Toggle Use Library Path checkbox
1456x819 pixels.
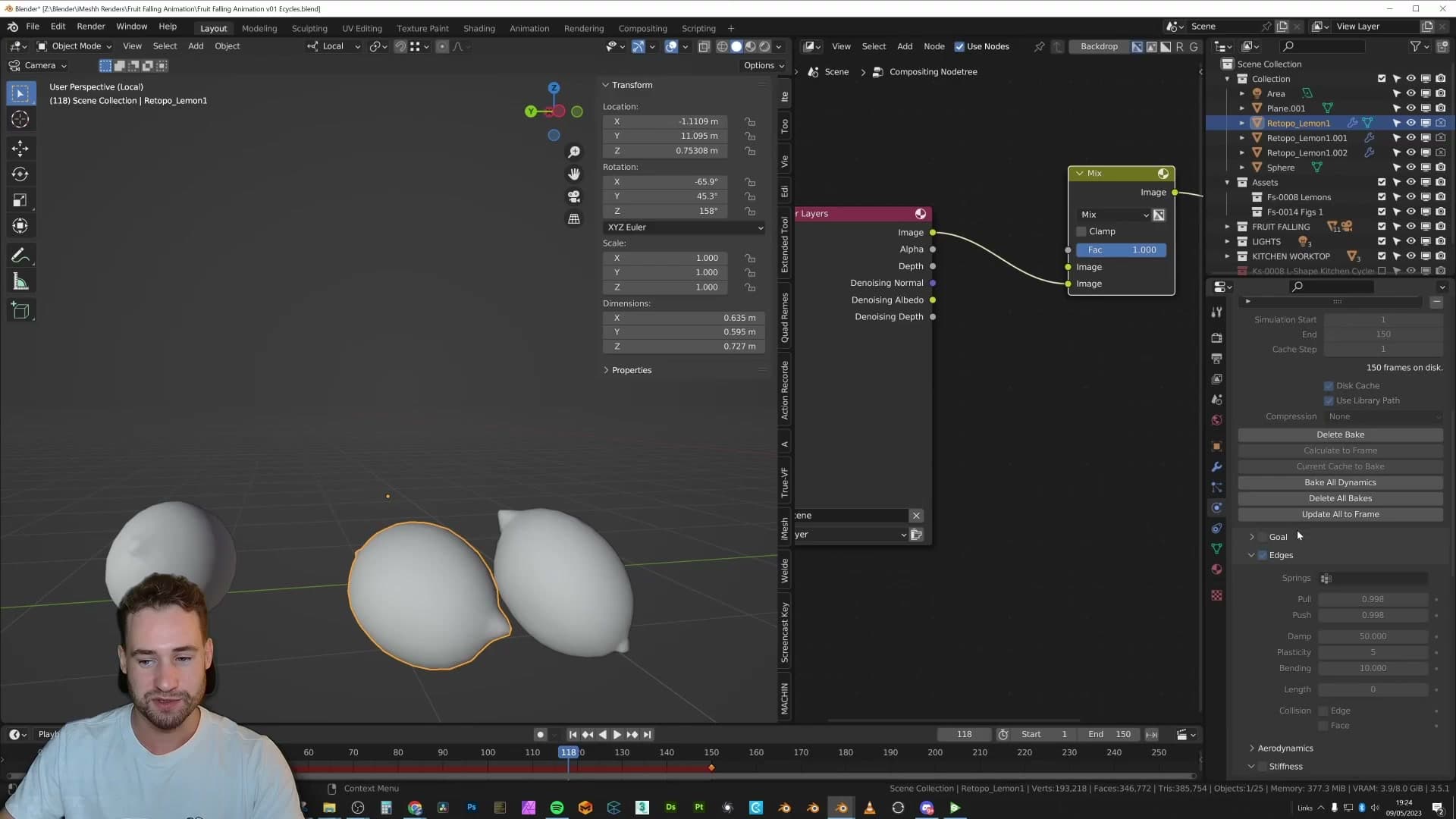(x=1329, y=401)
